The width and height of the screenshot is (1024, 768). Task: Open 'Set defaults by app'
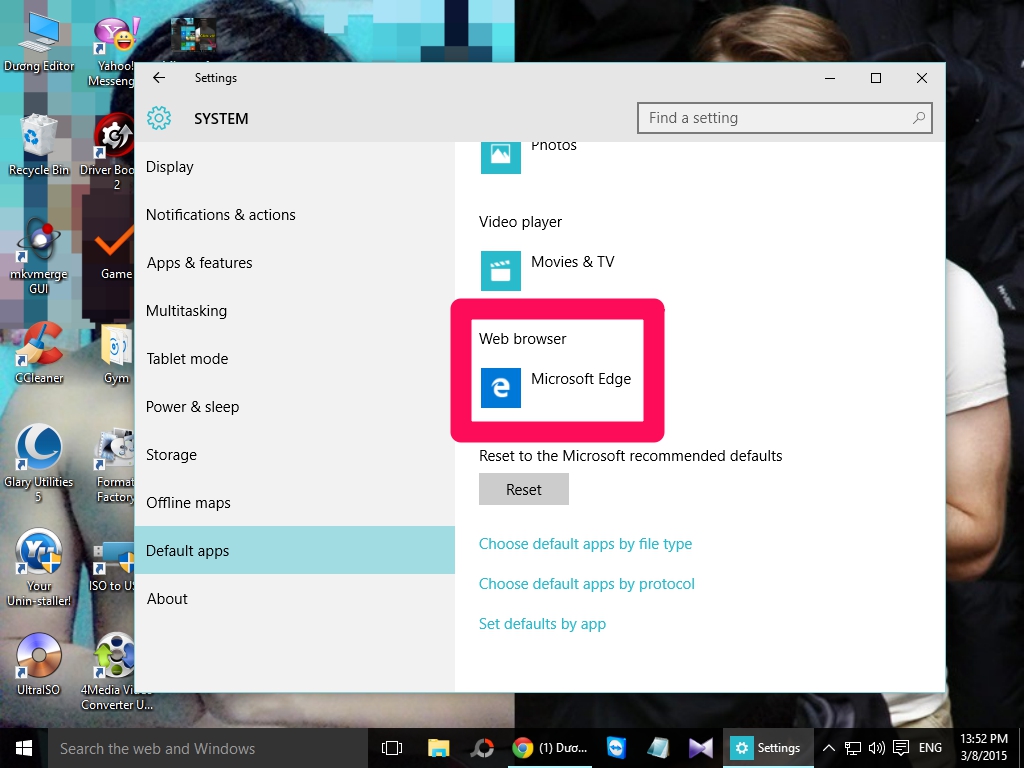(543, 623)
